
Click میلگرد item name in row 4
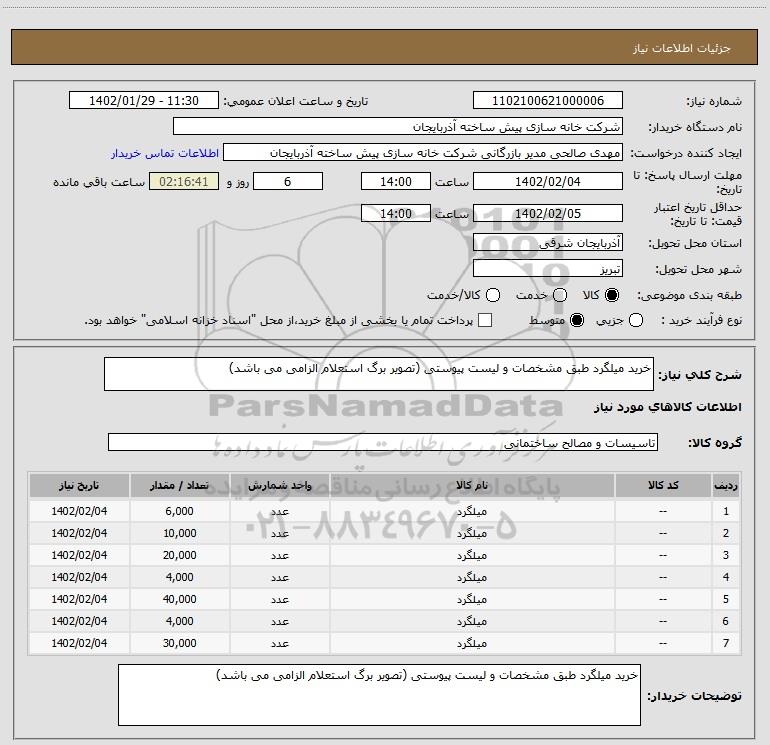[x=472, y=578]
